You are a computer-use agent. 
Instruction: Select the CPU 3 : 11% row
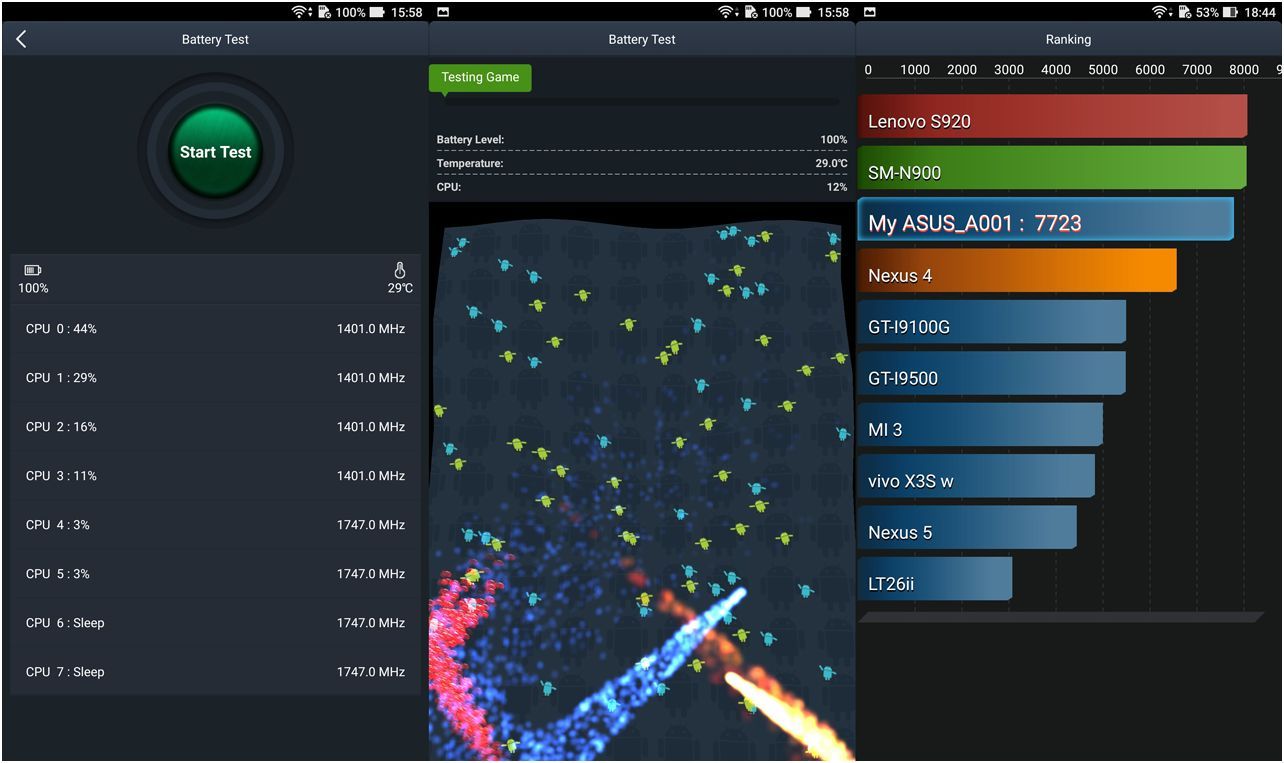tap(215, 476)
